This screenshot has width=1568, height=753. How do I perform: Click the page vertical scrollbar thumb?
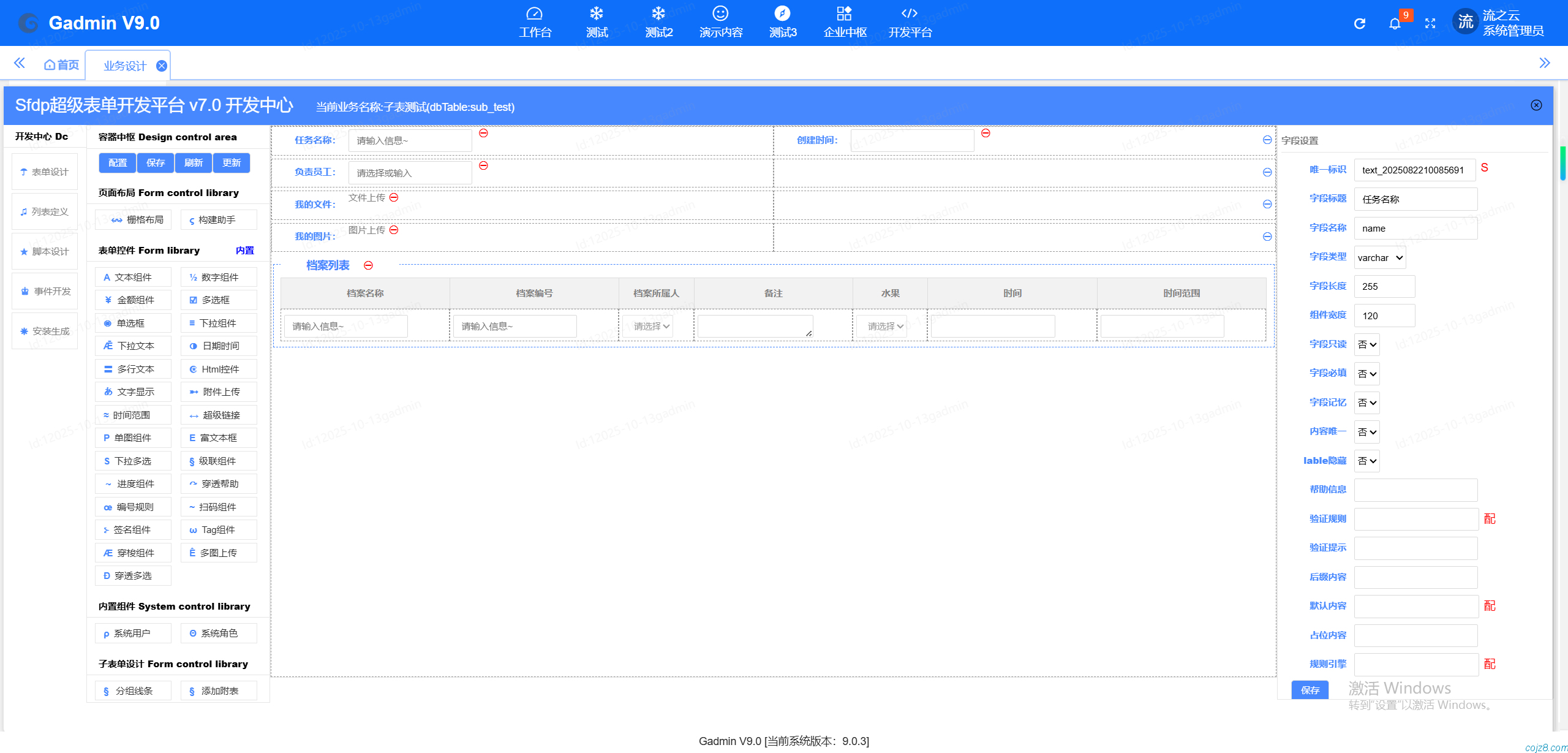(x=1563, y=162)
